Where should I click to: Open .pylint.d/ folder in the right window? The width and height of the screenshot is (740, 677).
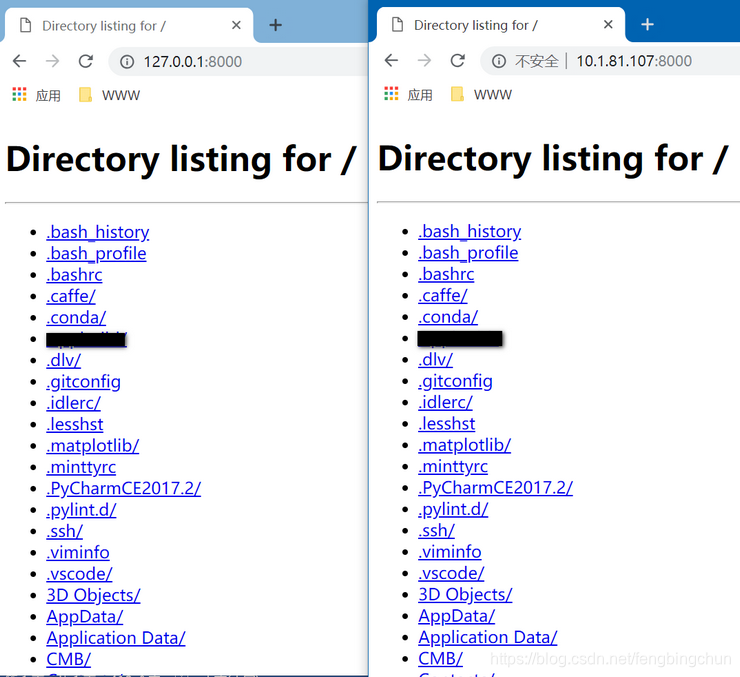coord(453,509)
